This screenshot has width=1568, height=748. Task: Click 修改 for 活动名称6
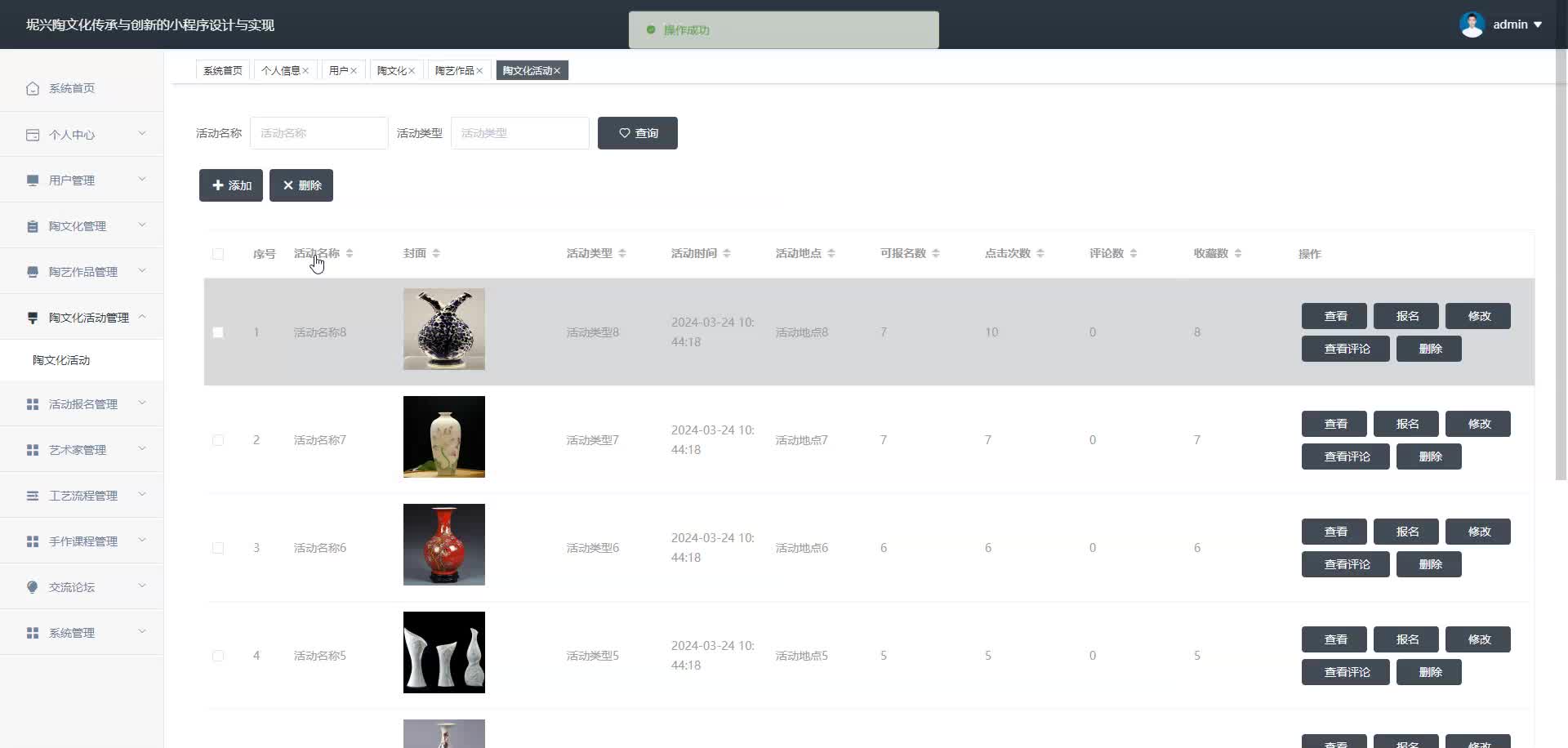[x=1478, y=532]
